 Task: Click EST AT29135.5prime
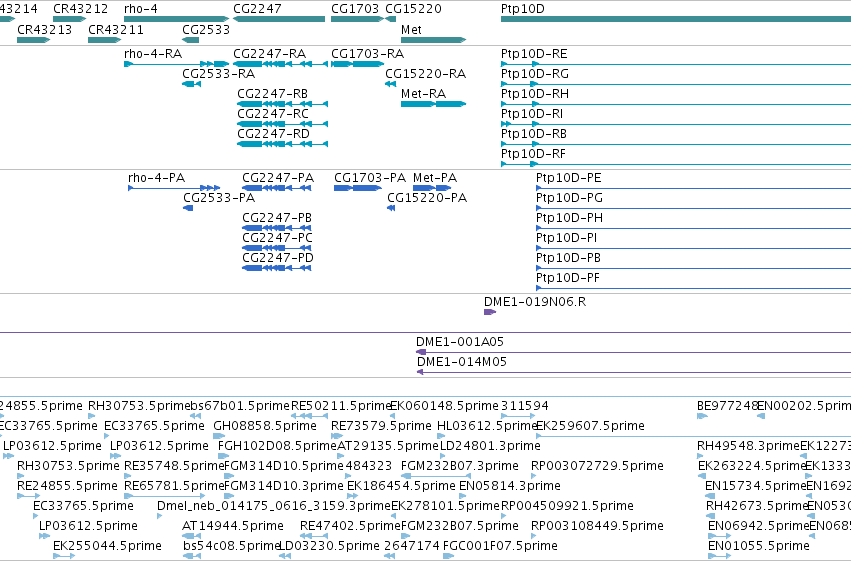(341, 456)
